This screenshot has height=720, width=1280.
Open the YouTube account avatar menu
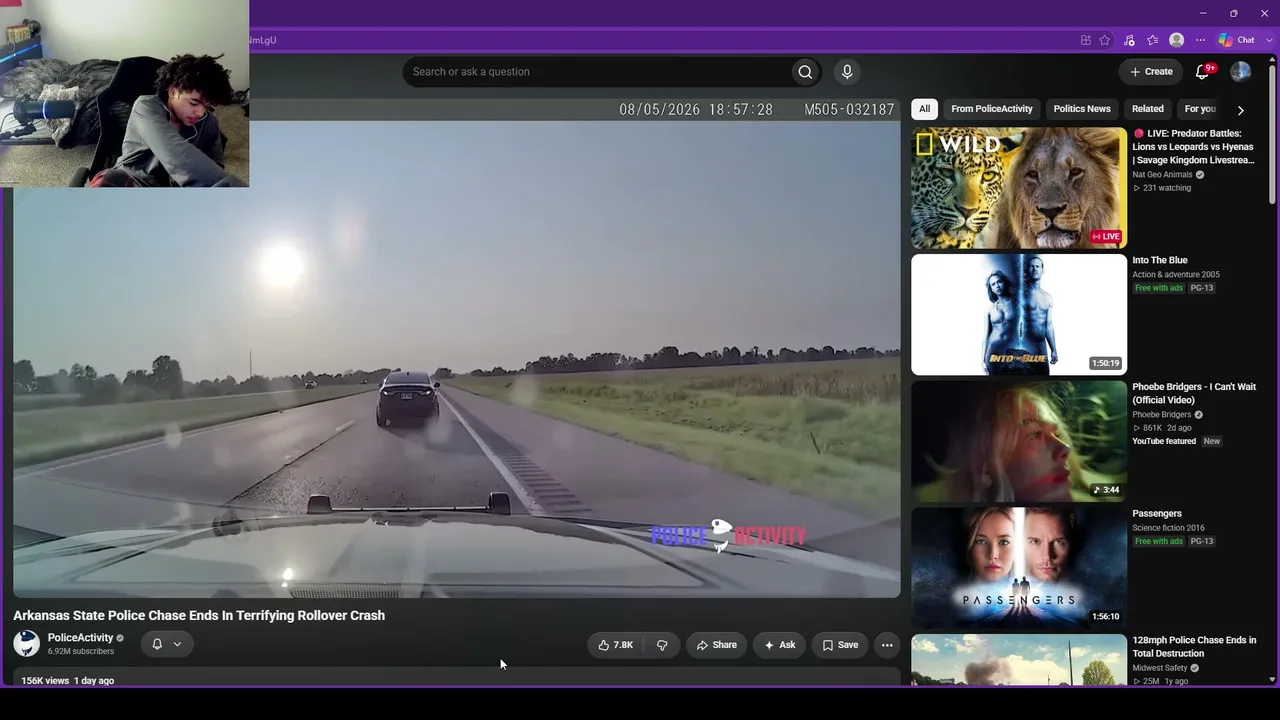coord(1241,72)
